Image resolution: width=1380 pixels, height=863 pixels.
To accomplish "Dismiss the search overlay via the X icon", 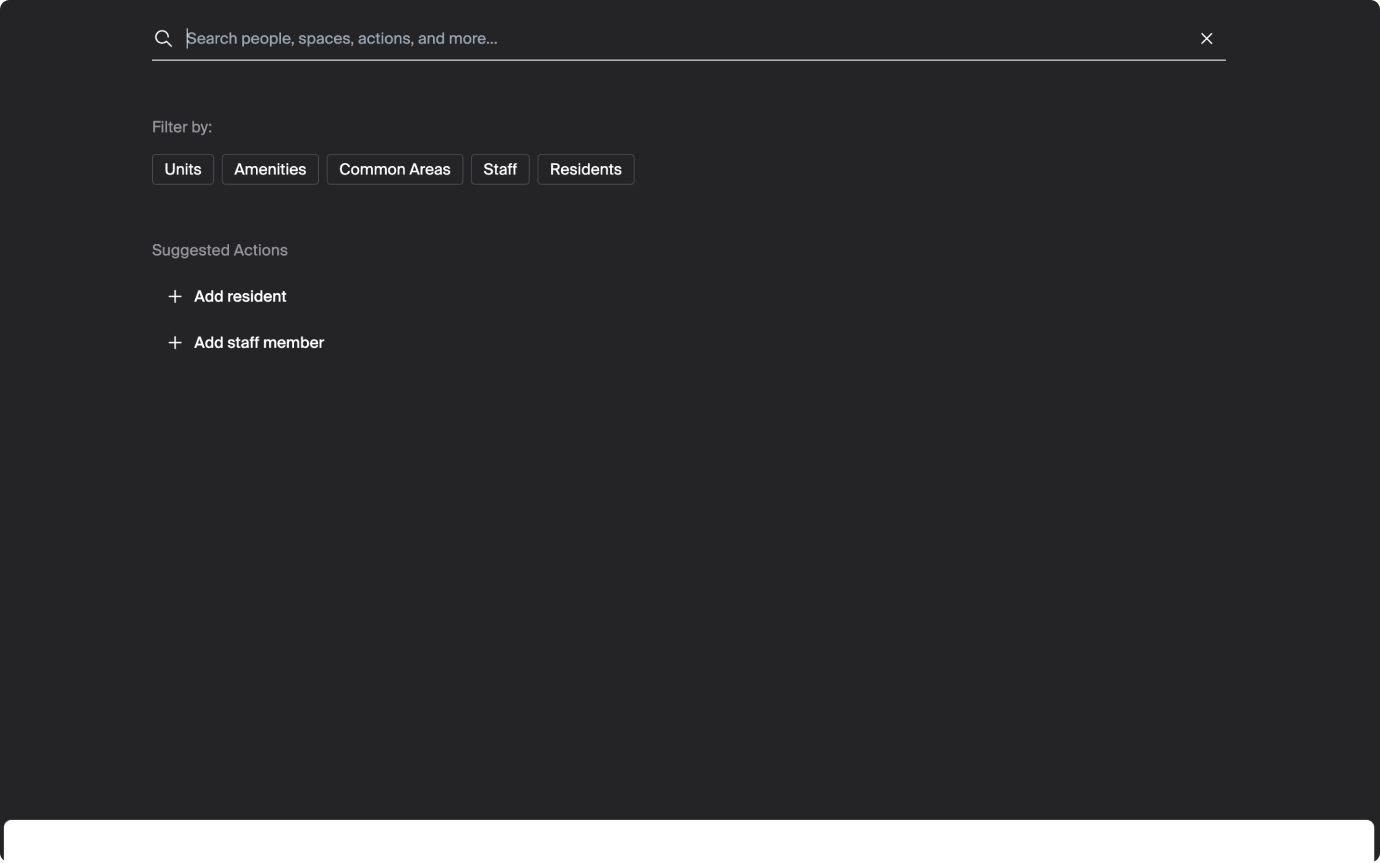I will [1206, 38].
